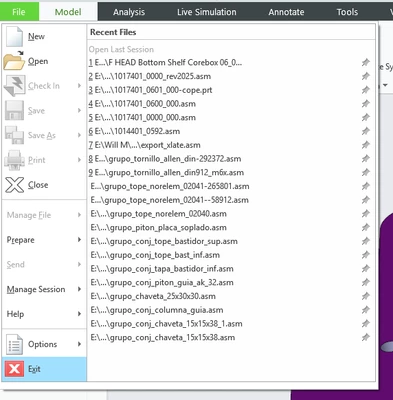This screenshot has height=400, width=393.
Task: Open grupo_tope_norelem_02041--58912.asm
Action: 170,200
